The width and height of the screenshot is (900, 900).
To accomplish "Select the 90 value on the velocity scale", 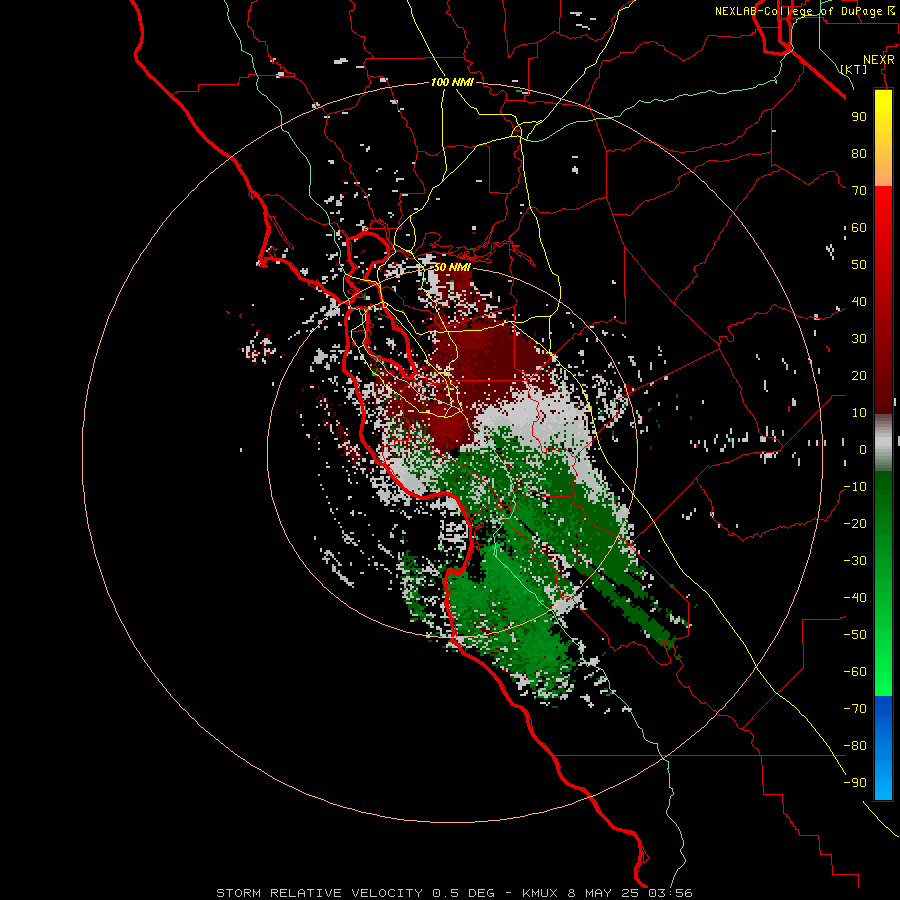I will point(859,117).
